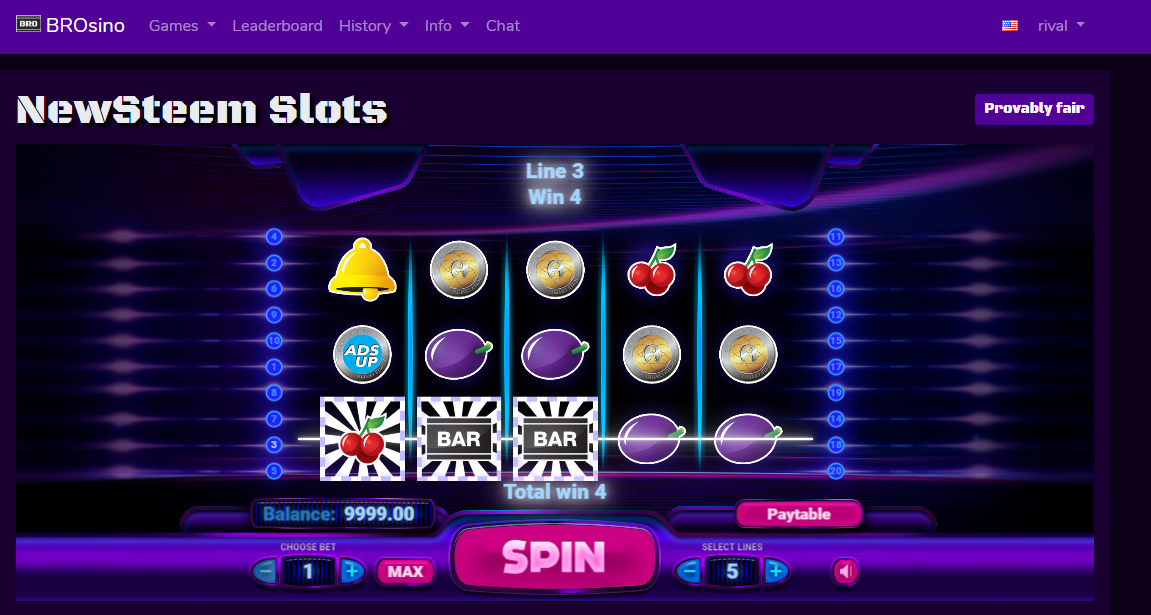Expand the Info menu
Viewport: 1151px width, 615px height.
[446, 26]
